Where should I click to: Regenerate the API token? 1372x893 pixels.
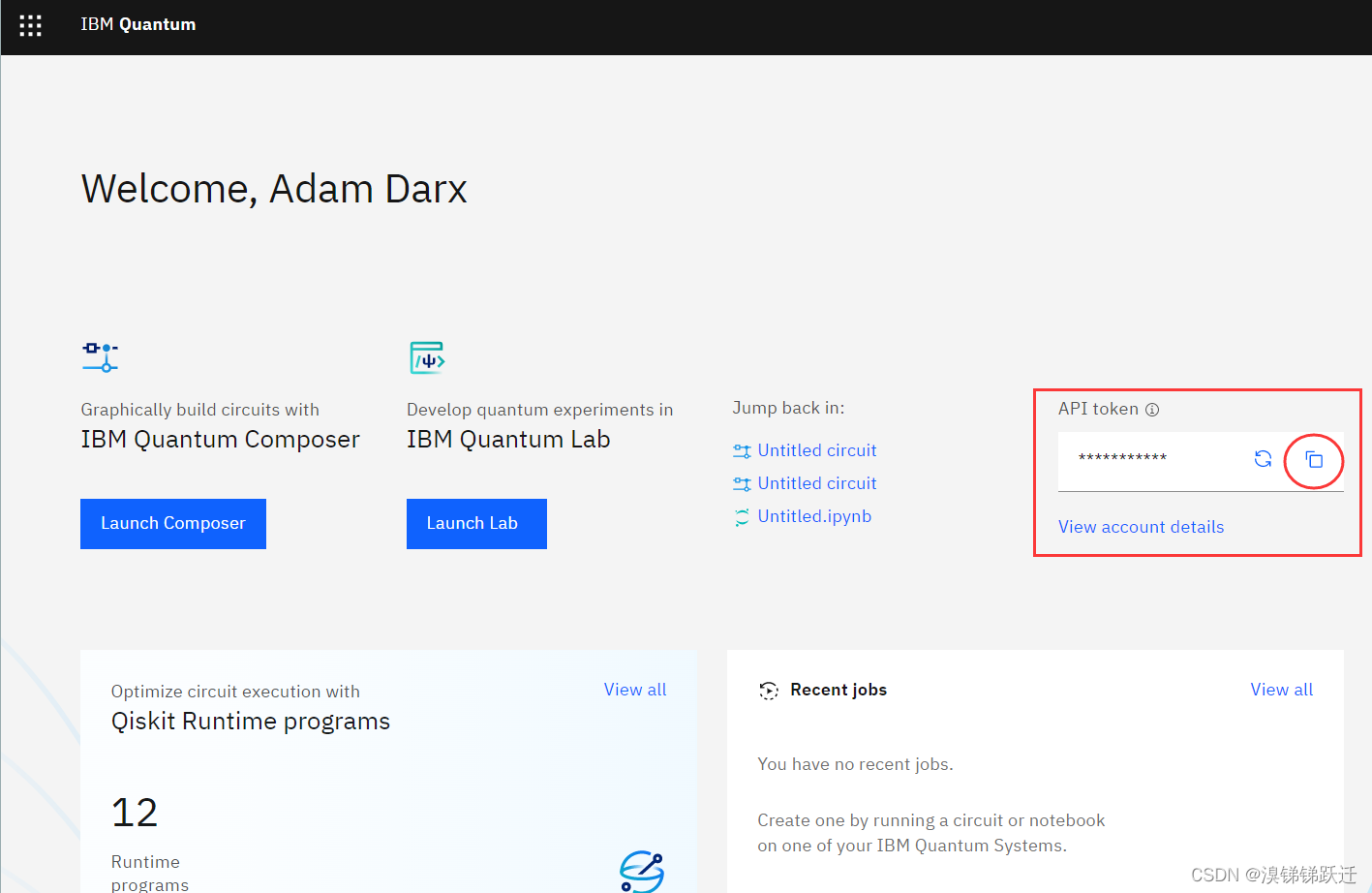click(1263, 459)
